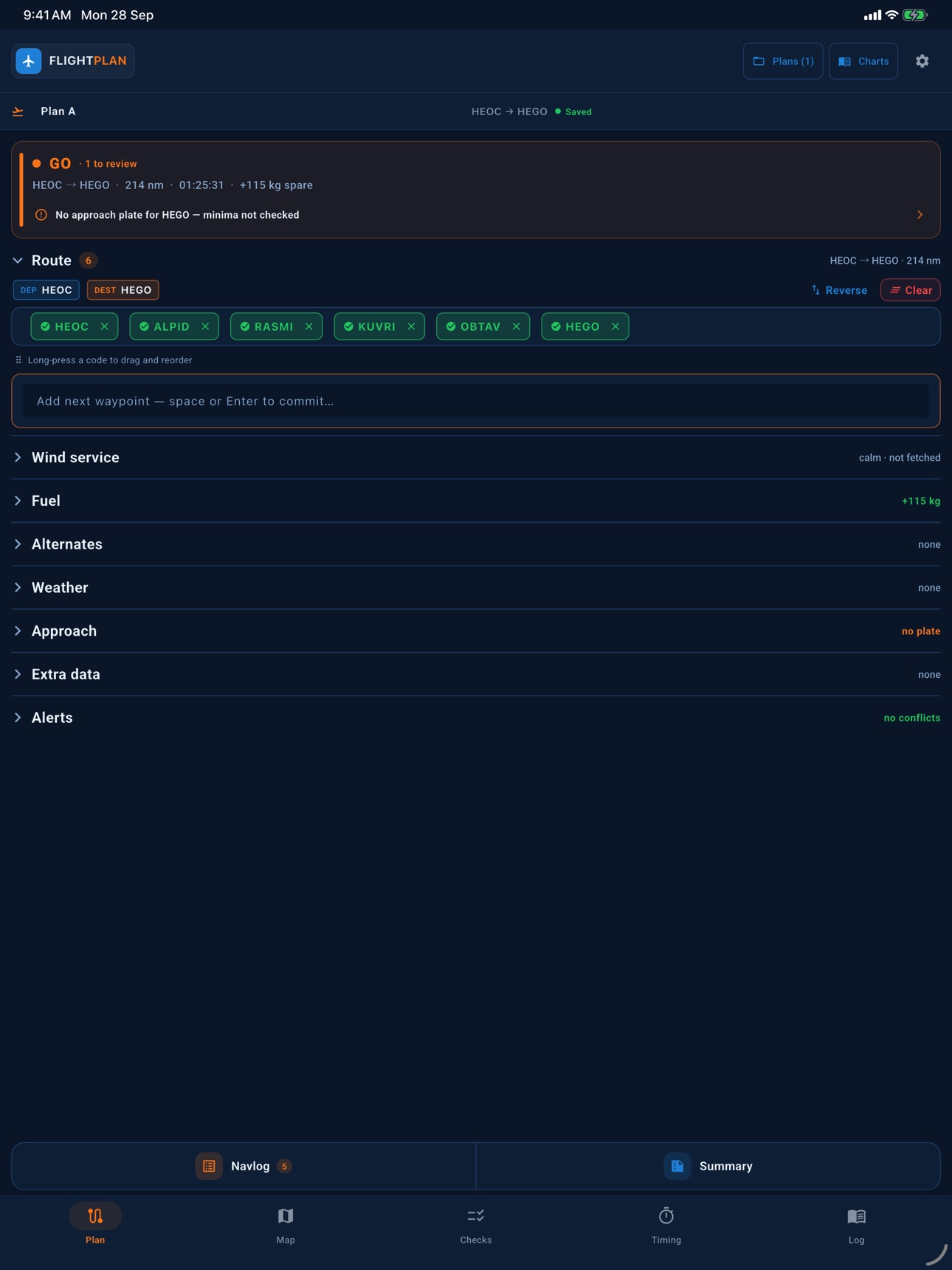This screenshot has width=952, height=1270.
Task: Click the green check on OBTAV chip
Action: pos(451,326)
